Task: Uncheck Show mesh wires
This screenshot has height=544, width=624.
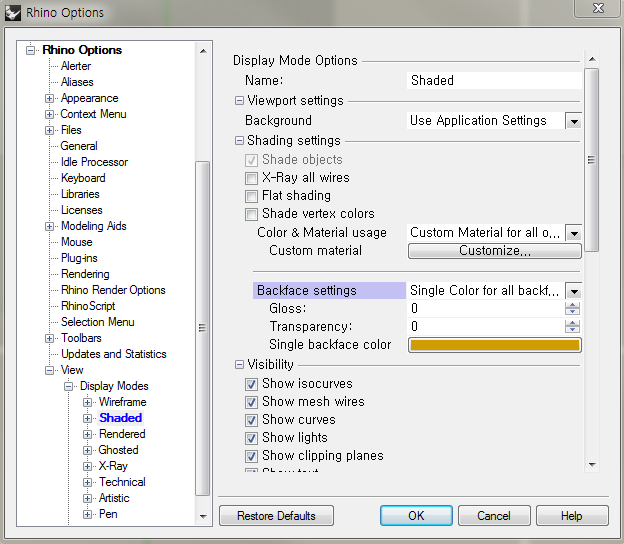Action: [x=251, y=402]
